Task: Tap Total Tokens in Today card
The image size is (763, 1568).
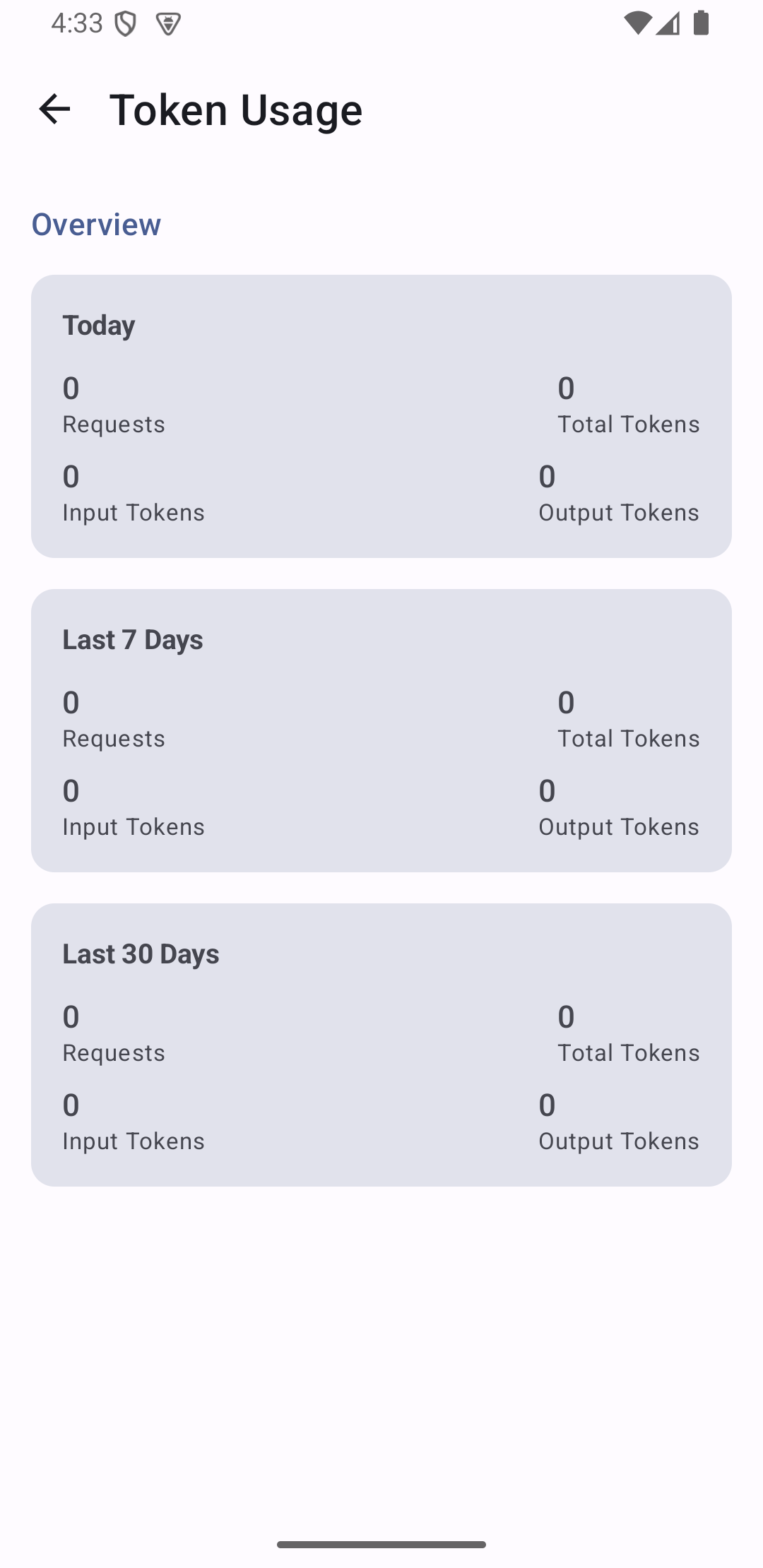Action: (629, 424)
